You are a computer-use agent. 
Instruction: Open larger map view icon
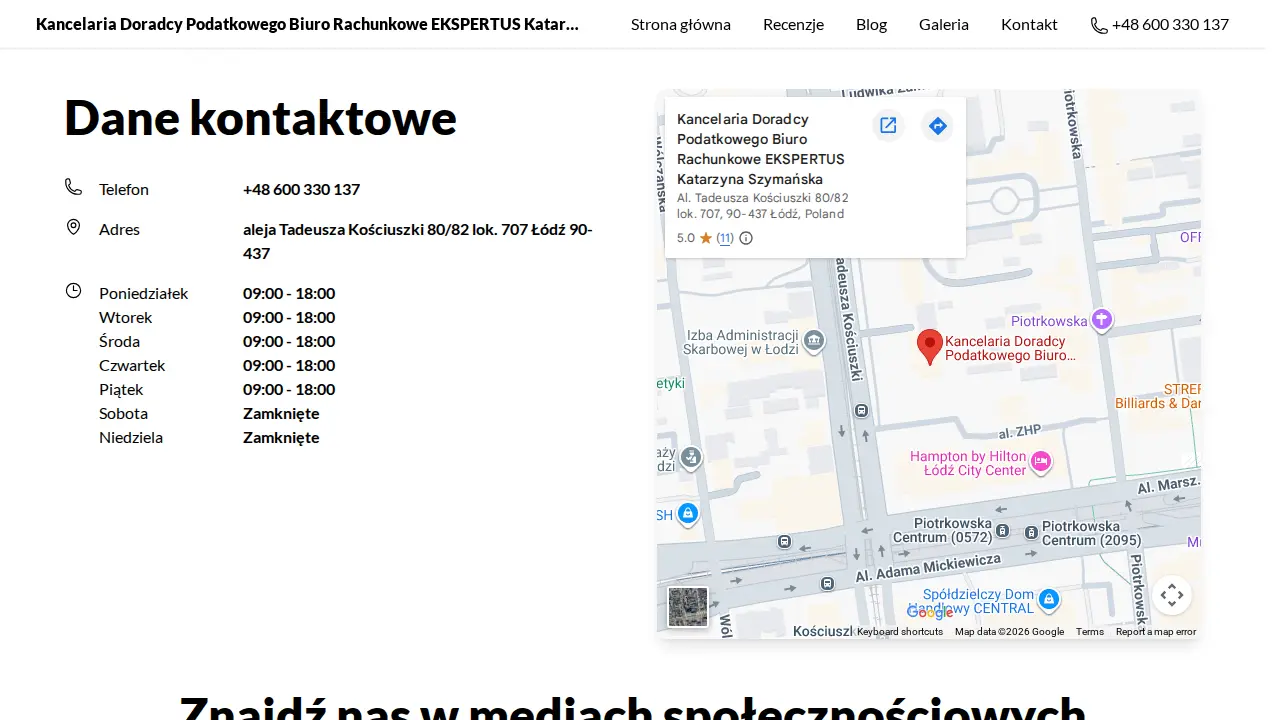pyautogui.click(x=888, y=125)
